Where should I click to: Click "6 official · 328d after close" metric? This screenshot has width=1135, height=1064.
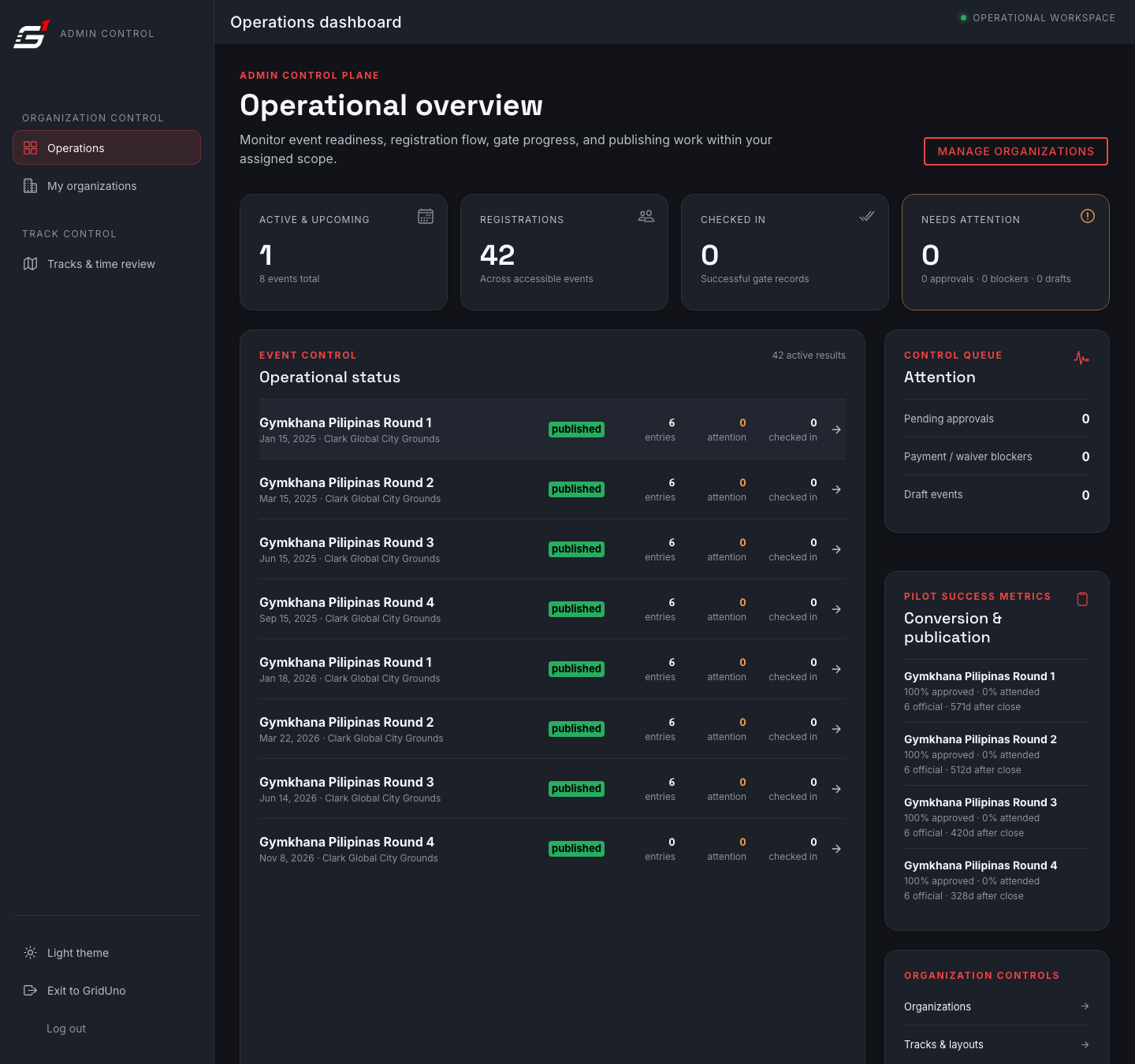(964, 896)
